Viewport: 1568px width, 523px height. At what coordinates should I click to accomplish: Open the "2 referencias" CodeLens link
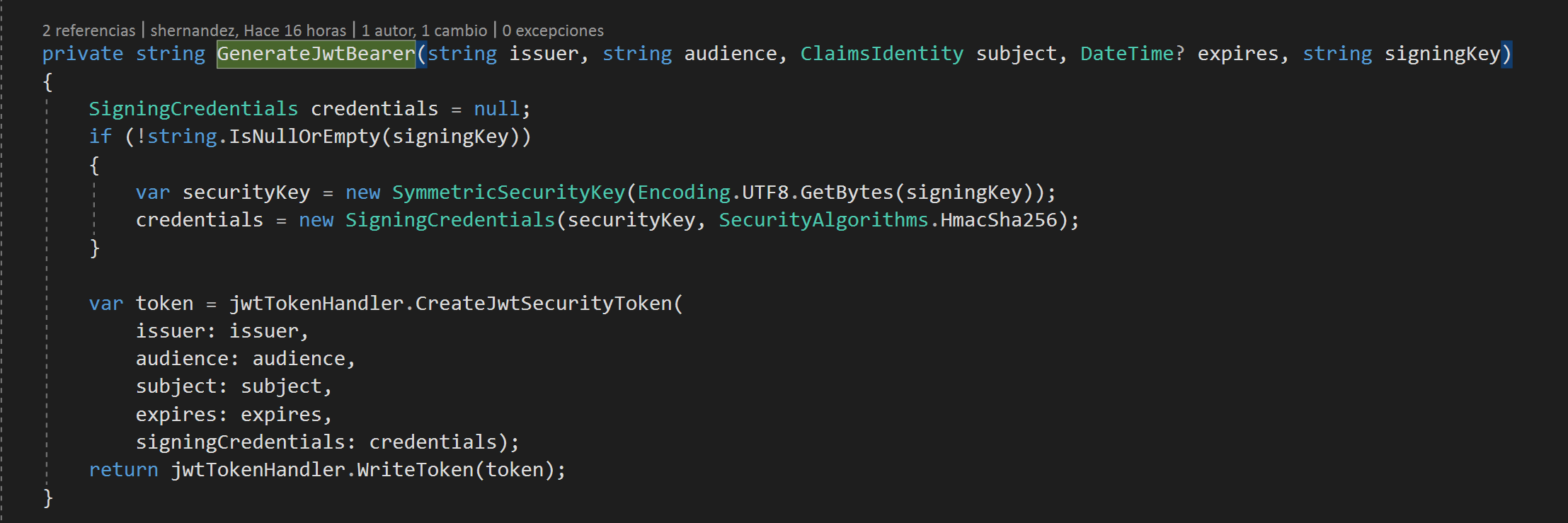point(88,30)
